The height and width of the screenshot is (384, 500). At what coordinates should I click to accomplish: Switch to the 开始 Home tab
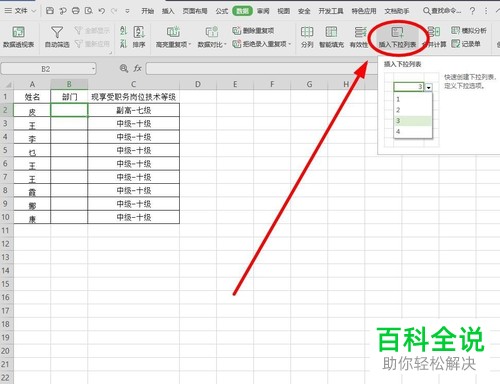click(147, 11)
